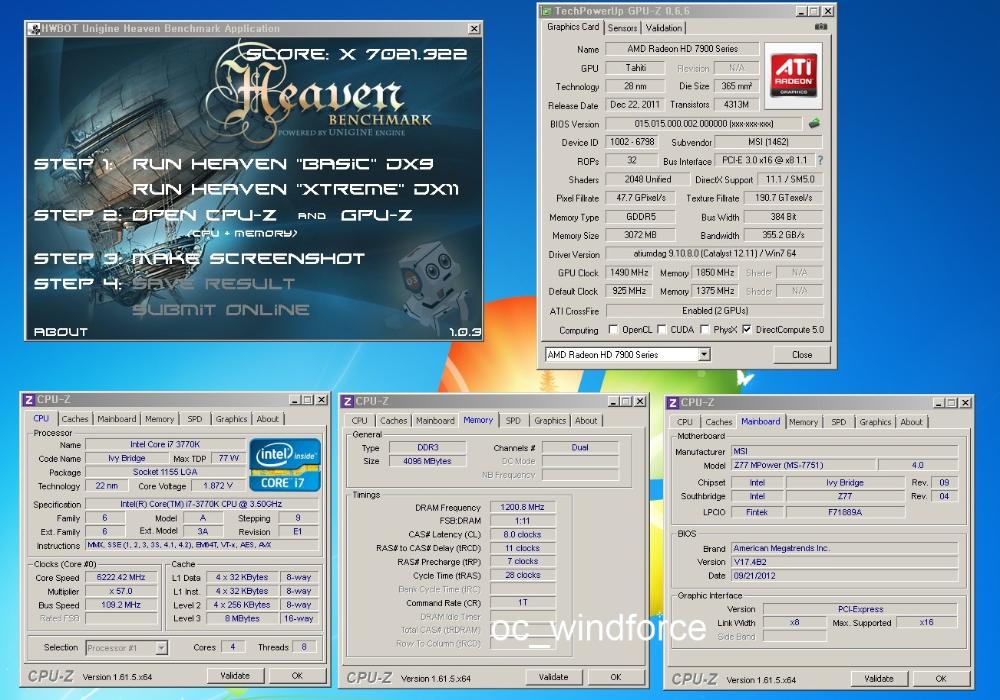This screenshot has width=1000, height=700.
Task: Click the ATI CrossFire Enabled (2 GPUs) field
Action: point(714,310)
